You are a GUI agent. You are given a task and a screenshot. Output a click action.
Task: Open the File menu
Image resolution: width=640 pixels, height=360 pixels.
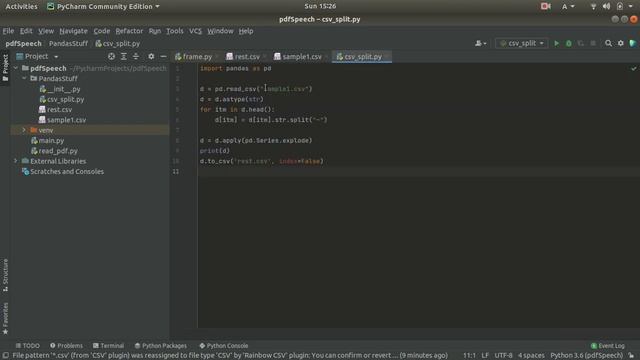[8, 31]
